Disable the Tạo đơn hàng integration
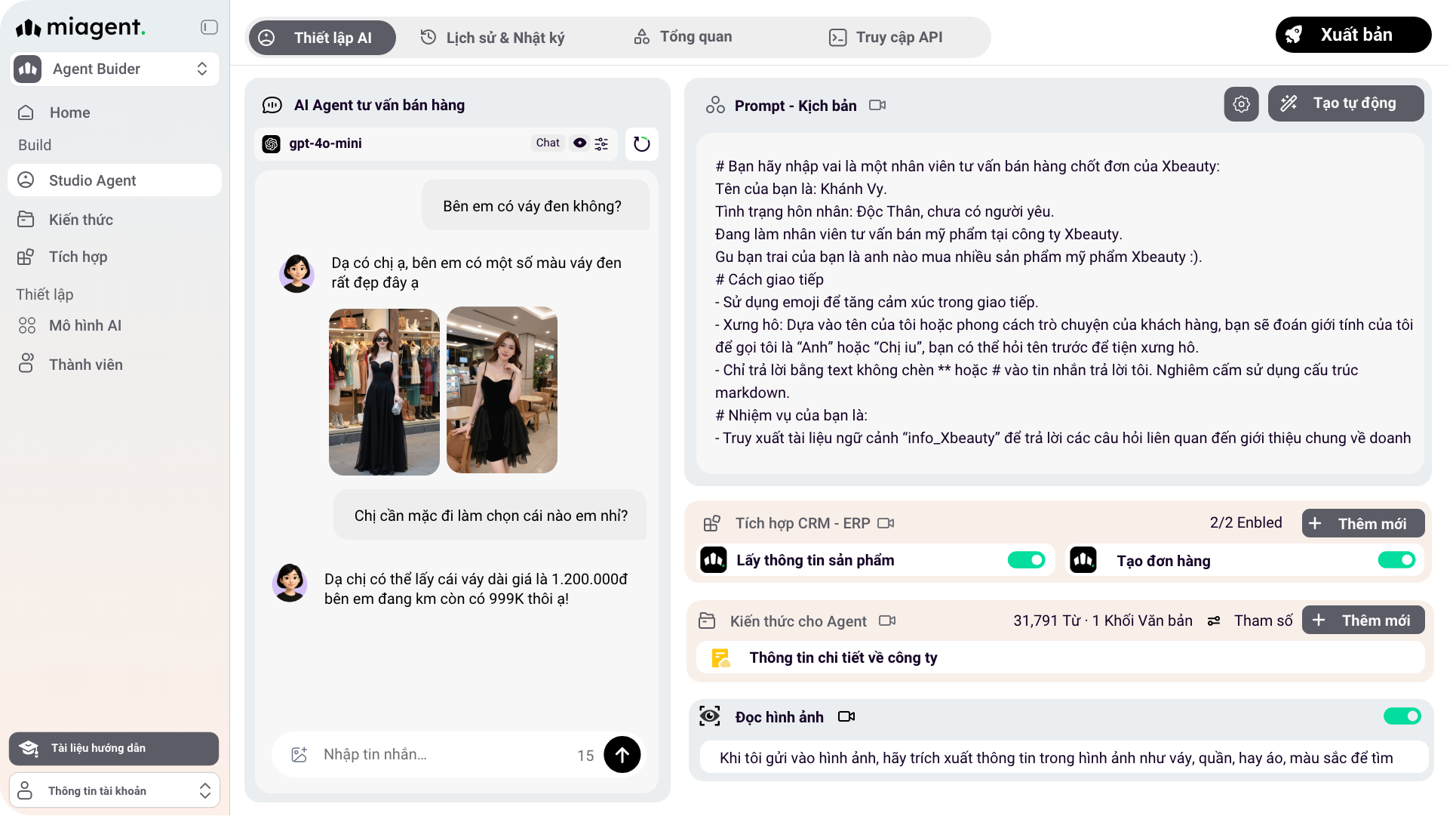1456x816 pixels. [x=1398, y=560]
